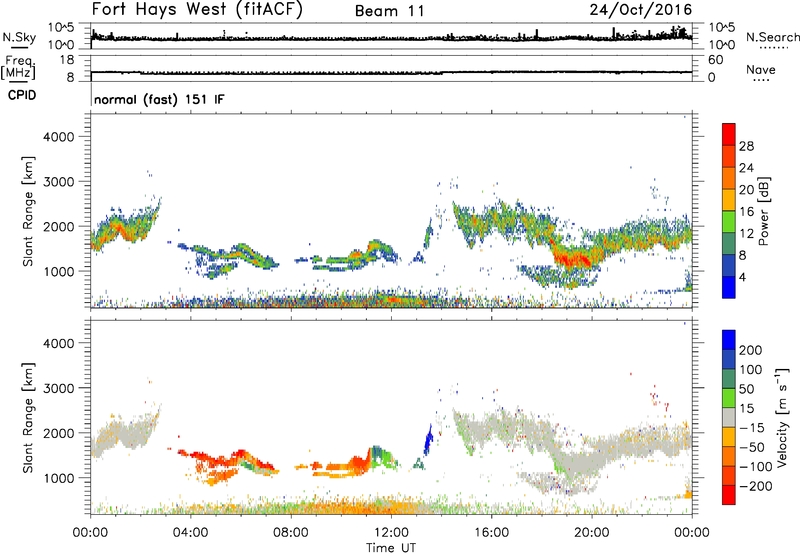This screenshot has width=800, height=554.
Task: Click the blue velocity streak near 13:30 UT
Action: click(428, 440)
